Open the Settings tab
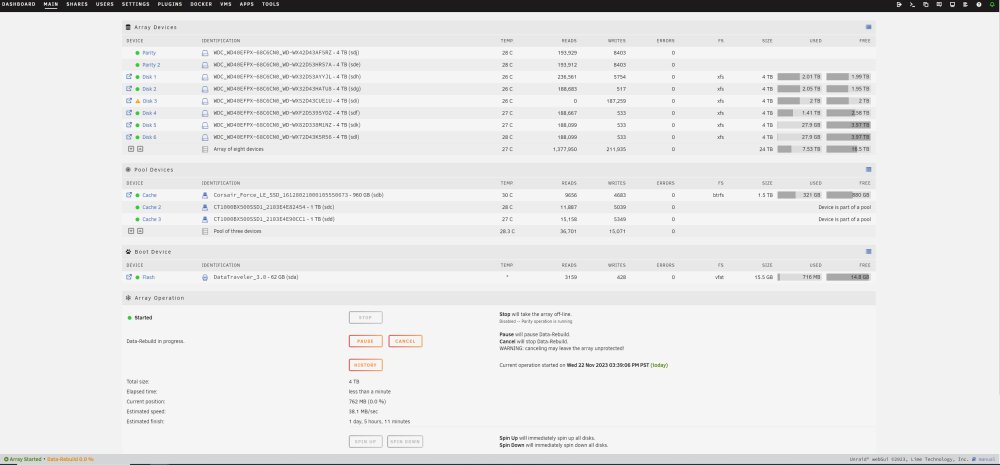The image size is (1000, 465). [136, 4]
